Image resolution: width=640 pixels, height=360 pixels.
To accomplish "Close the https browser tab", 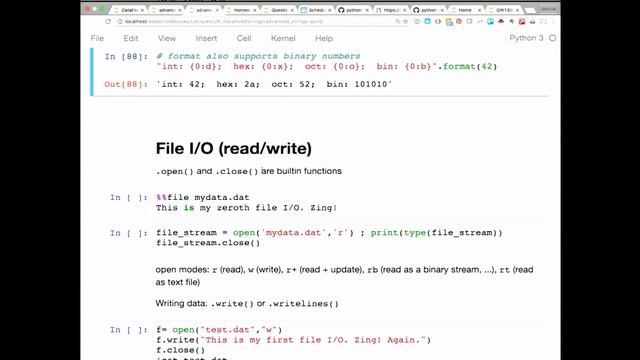I will (x=404, y=10).
